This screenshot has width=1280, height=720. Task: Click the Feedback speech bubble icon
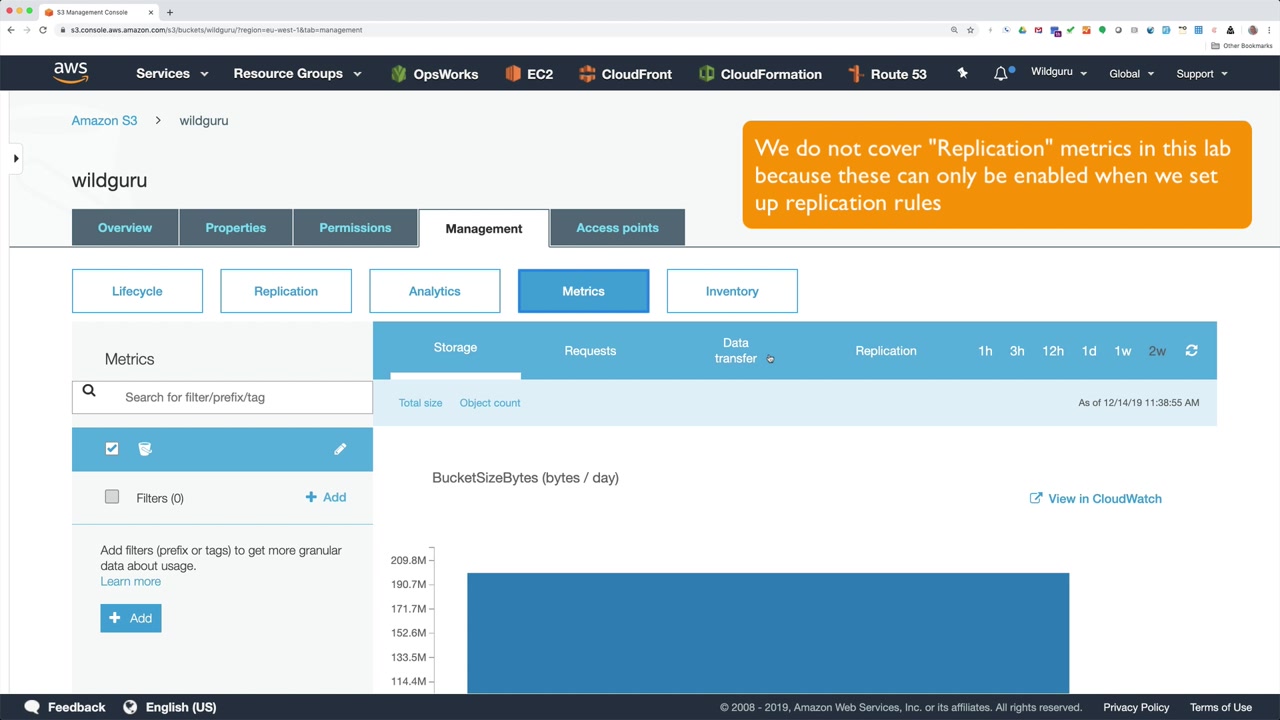pyautogui.click(x=32, y=707)
